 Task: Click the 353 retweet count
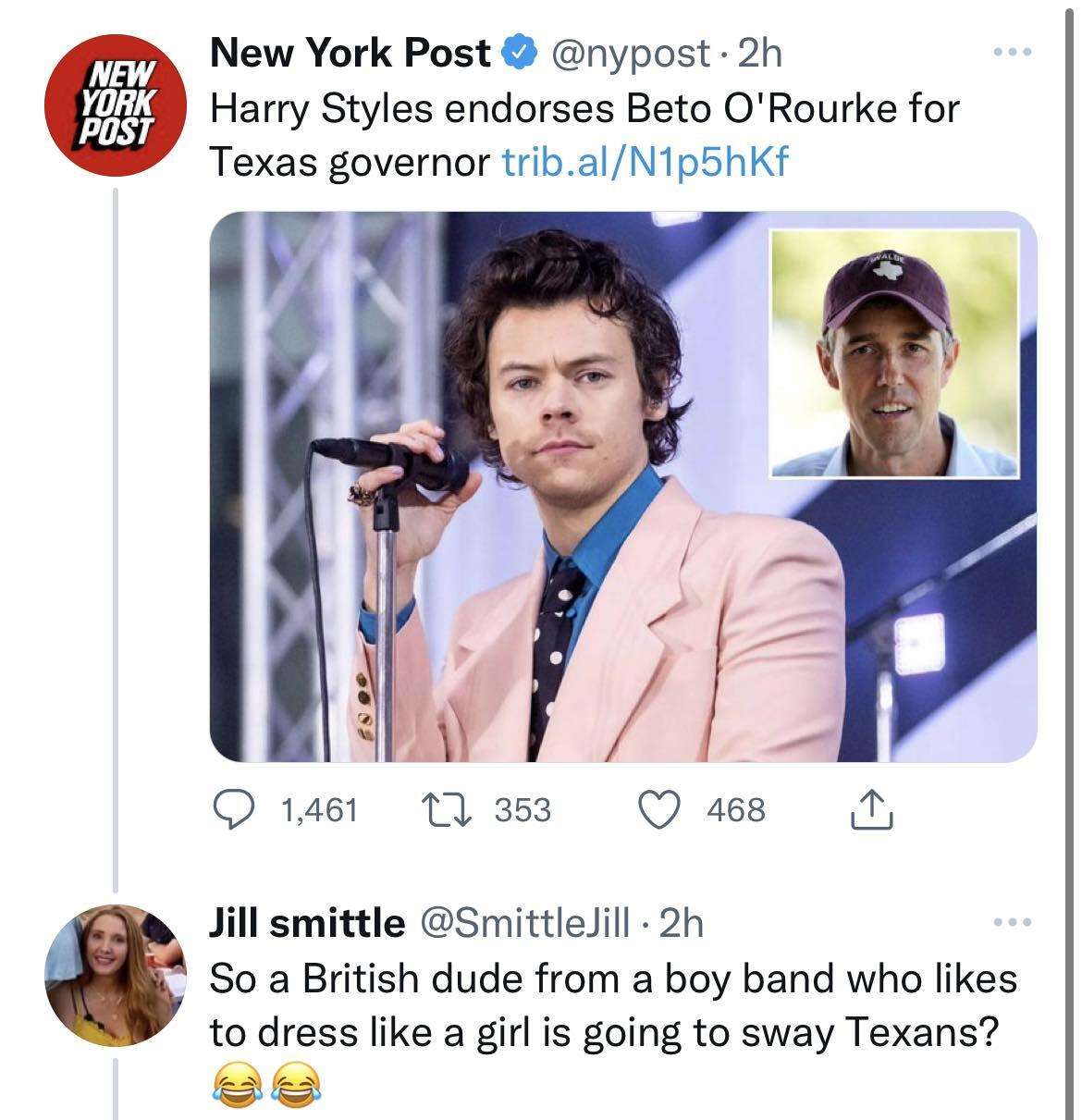pos(522,810)
